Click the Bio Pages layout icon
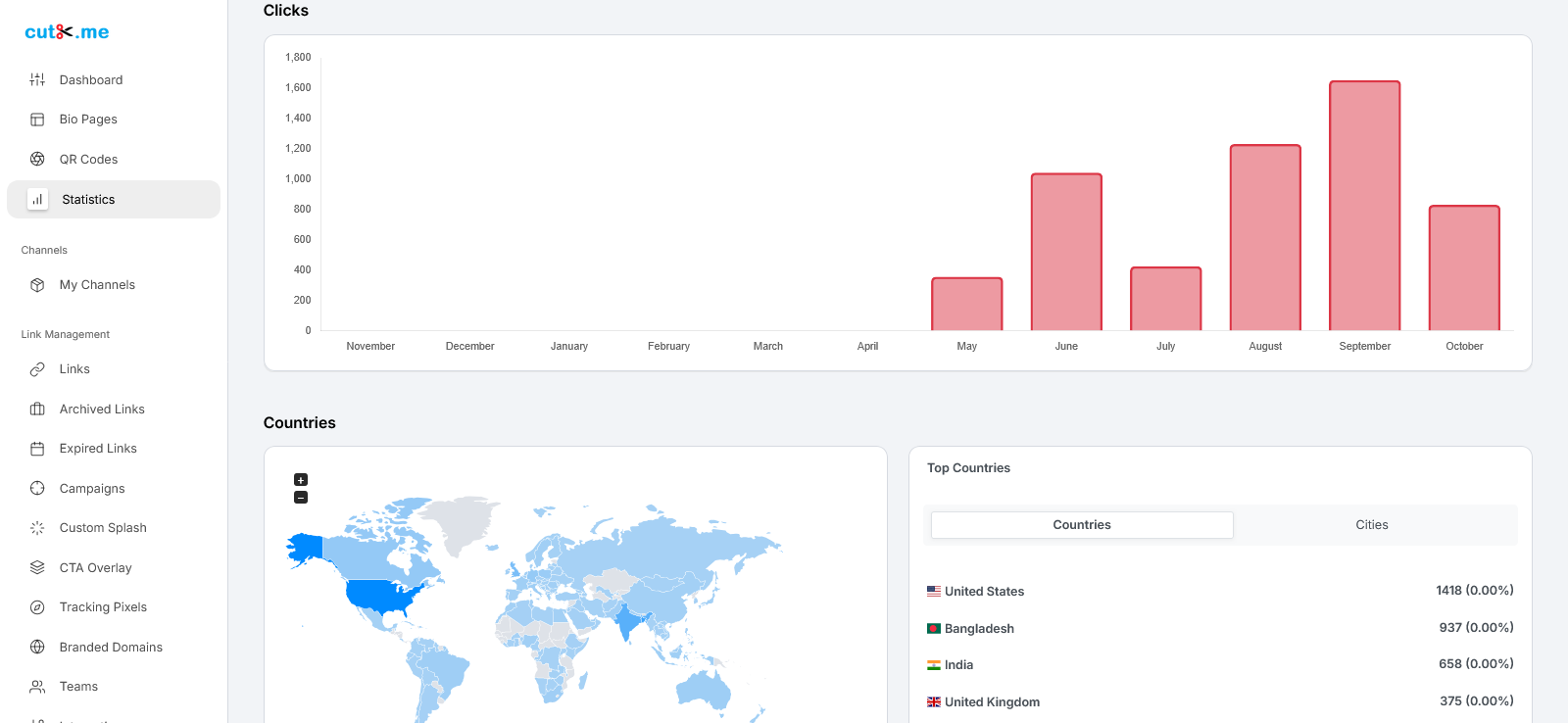The image size is (1568, 723). pyautogui.click(x=37, y=120)
